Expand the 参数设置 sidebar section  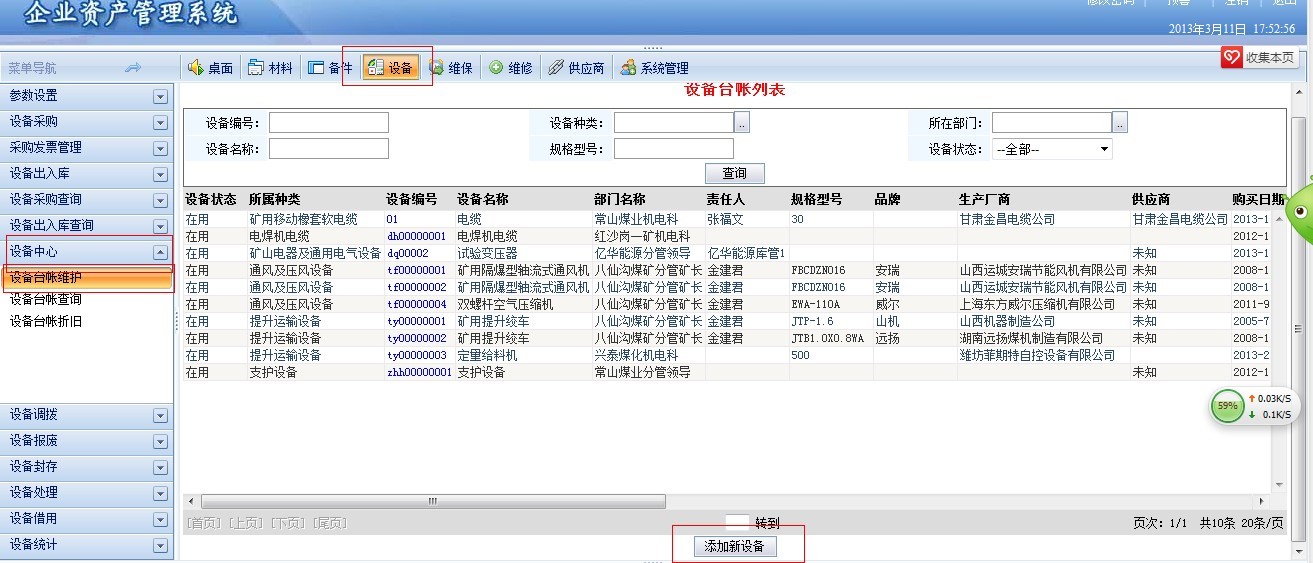click(160, 96)
